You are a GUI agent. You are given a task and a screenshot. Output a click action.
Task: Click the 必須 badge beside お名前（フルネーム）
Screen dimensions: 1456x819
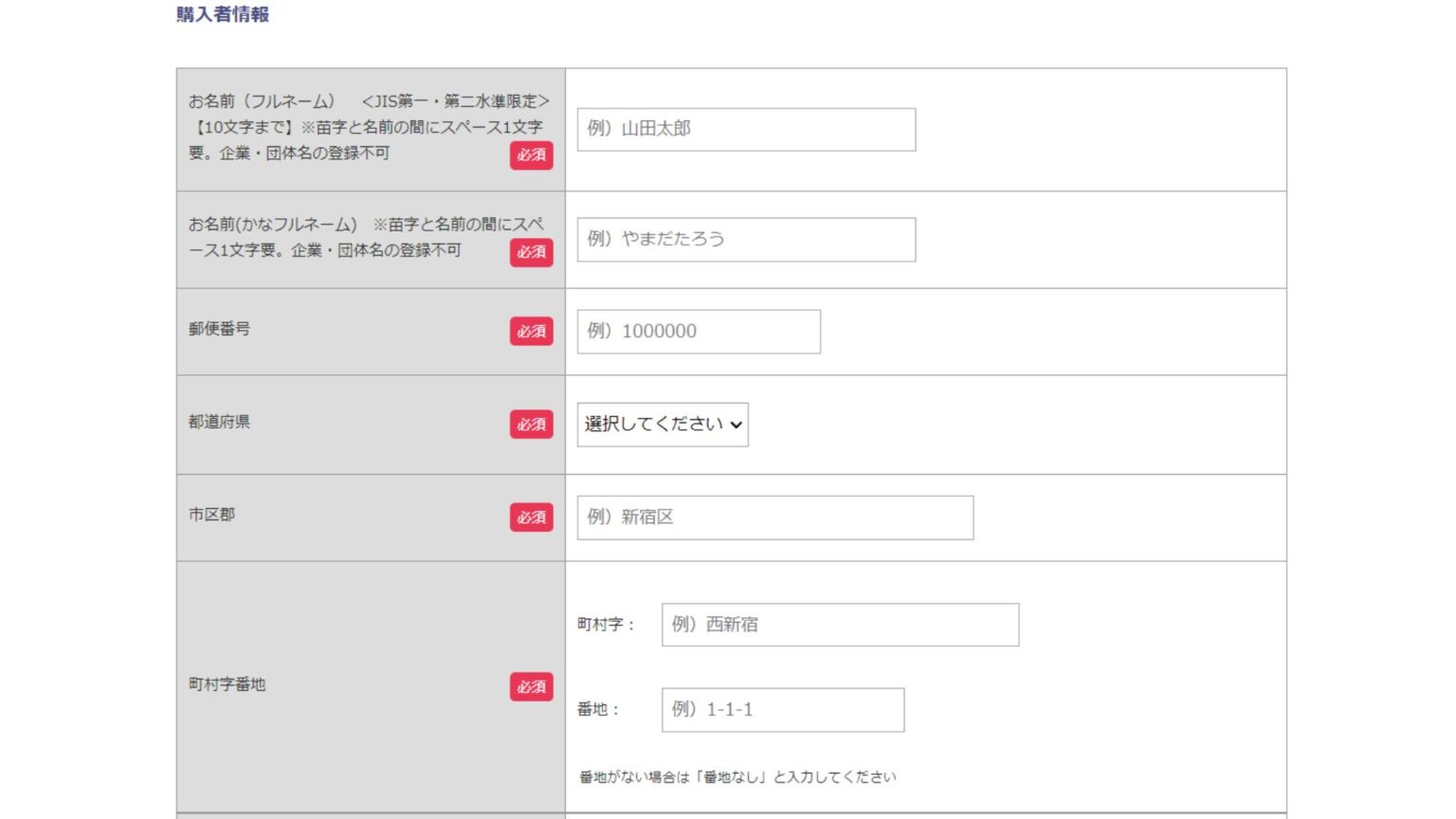coord(531,157)
